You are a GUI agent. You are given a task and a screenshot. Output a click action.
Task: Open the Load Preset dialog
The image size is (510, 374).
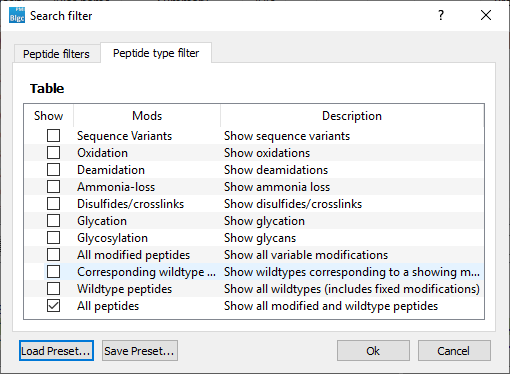coord(56,351)
